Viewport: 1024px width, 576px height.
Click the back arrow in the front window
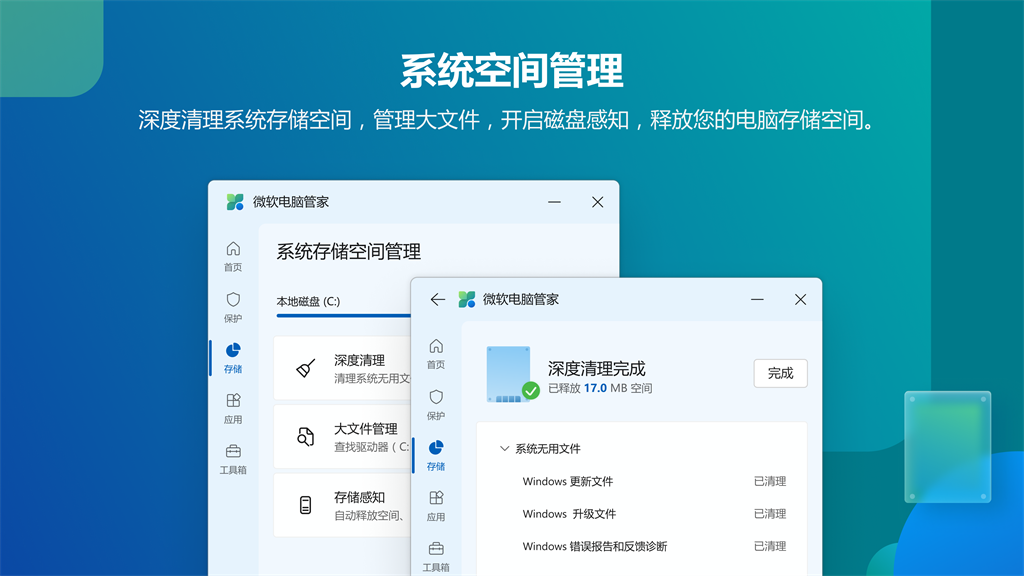438,299
